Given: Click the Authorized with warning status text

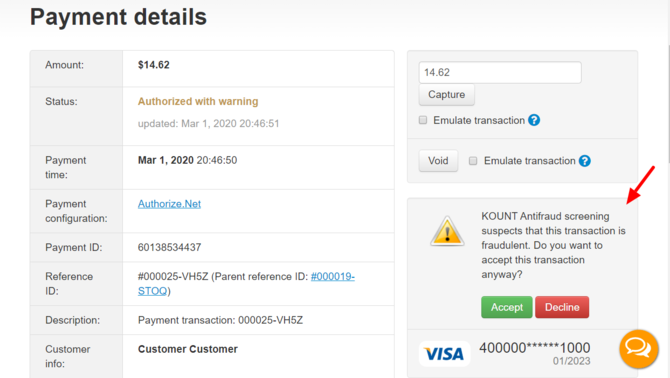Looking at the screenshot, I should [x=198, y=101].
